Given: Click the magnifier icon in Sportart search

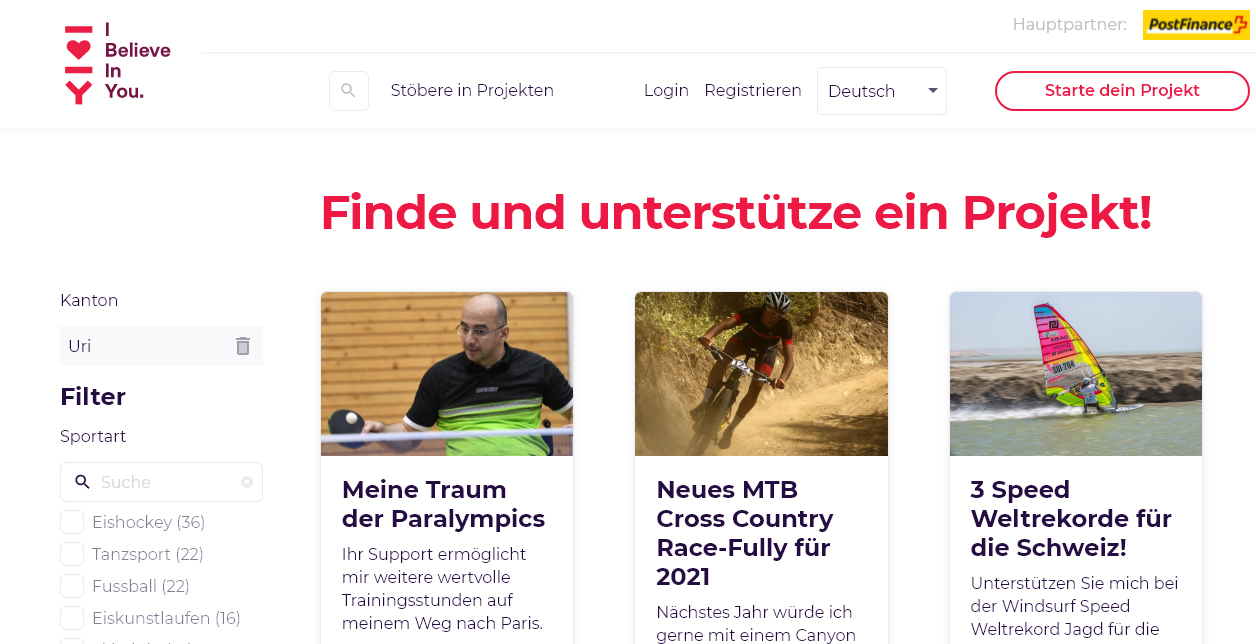Looking at the screenshot, I should pyautogui.click(x=82, y=482).
